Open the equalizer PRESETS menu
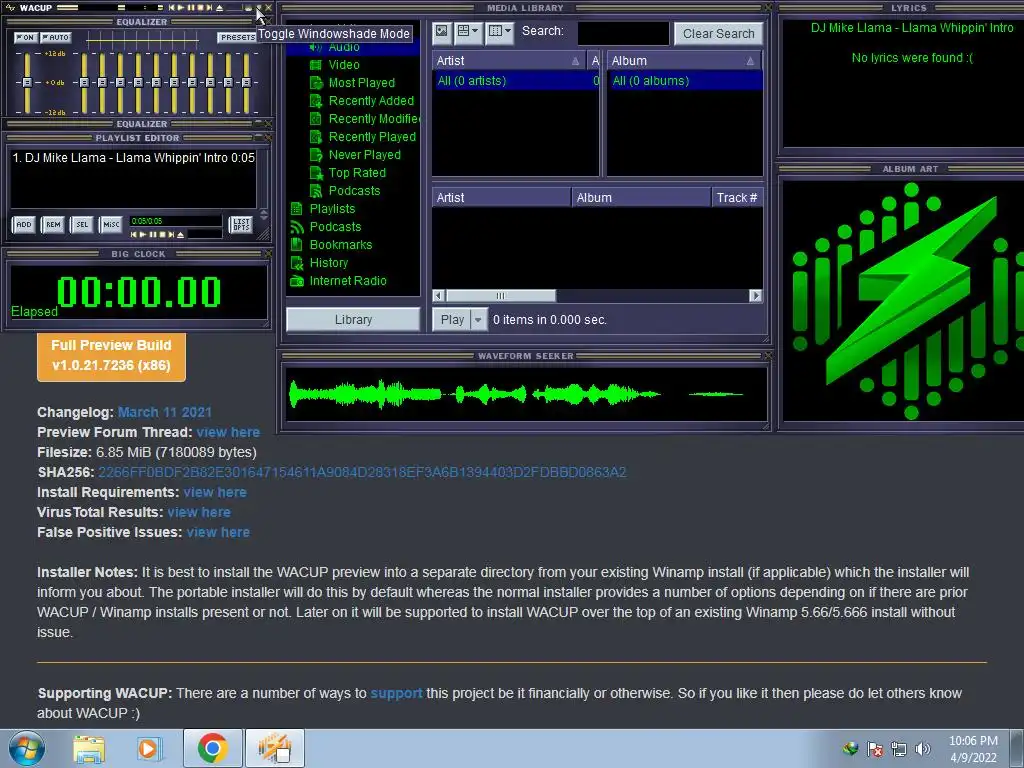Screen dimensions: 1024x768 pos(236,37)
